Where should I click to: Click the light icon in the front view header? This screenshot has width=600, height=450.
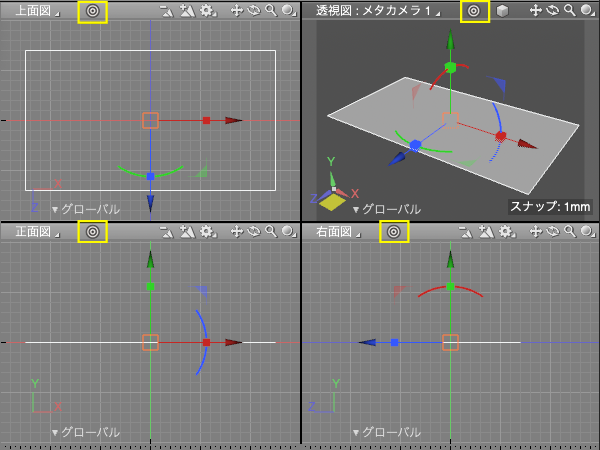pos(188,232)
